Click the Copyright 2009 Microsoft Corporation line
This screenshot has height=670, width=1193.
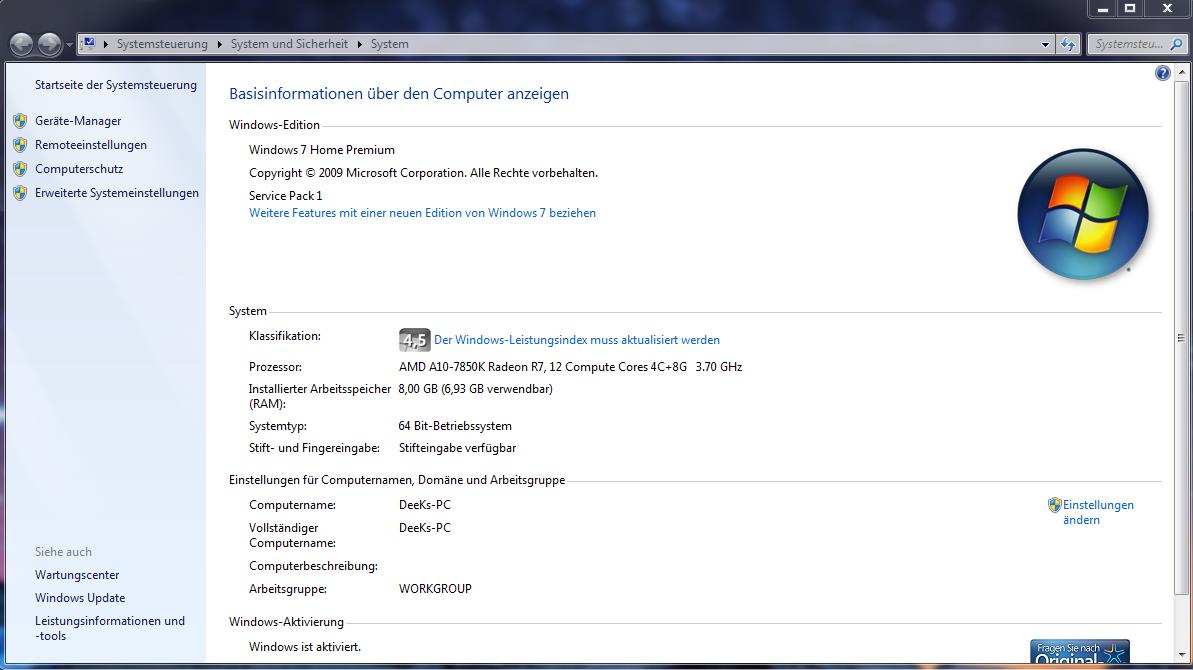point(423,173)
